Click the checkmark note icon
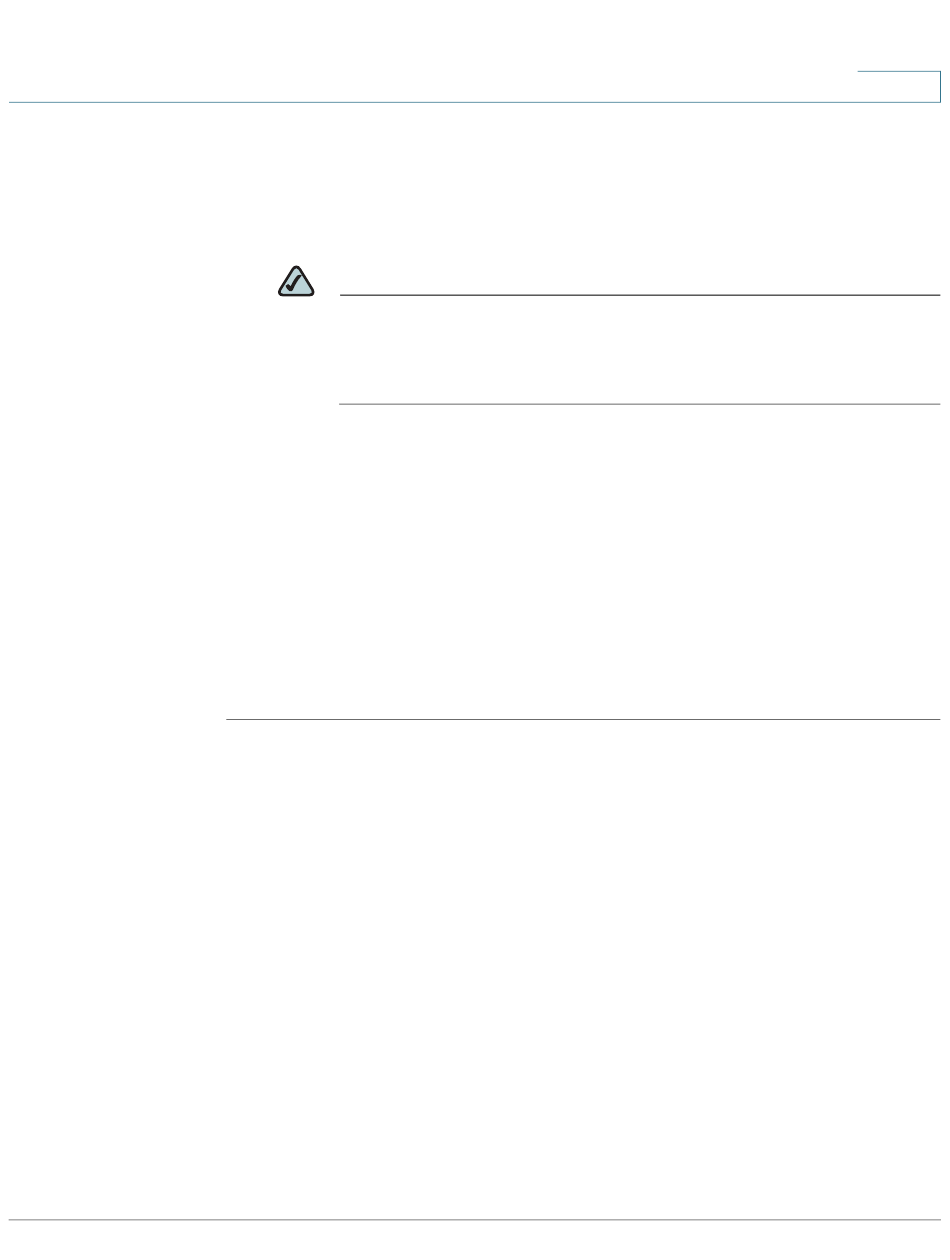Viewport: 950px width, 1260px height. coord(295,281)
